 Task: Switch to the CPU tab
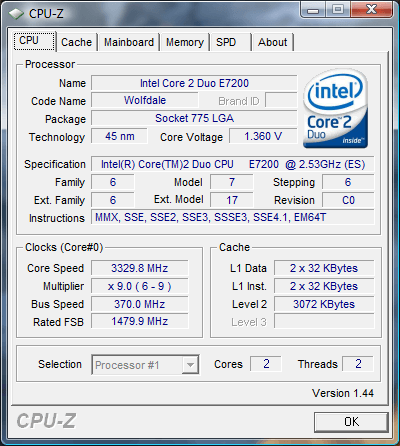tap(35, 41)
